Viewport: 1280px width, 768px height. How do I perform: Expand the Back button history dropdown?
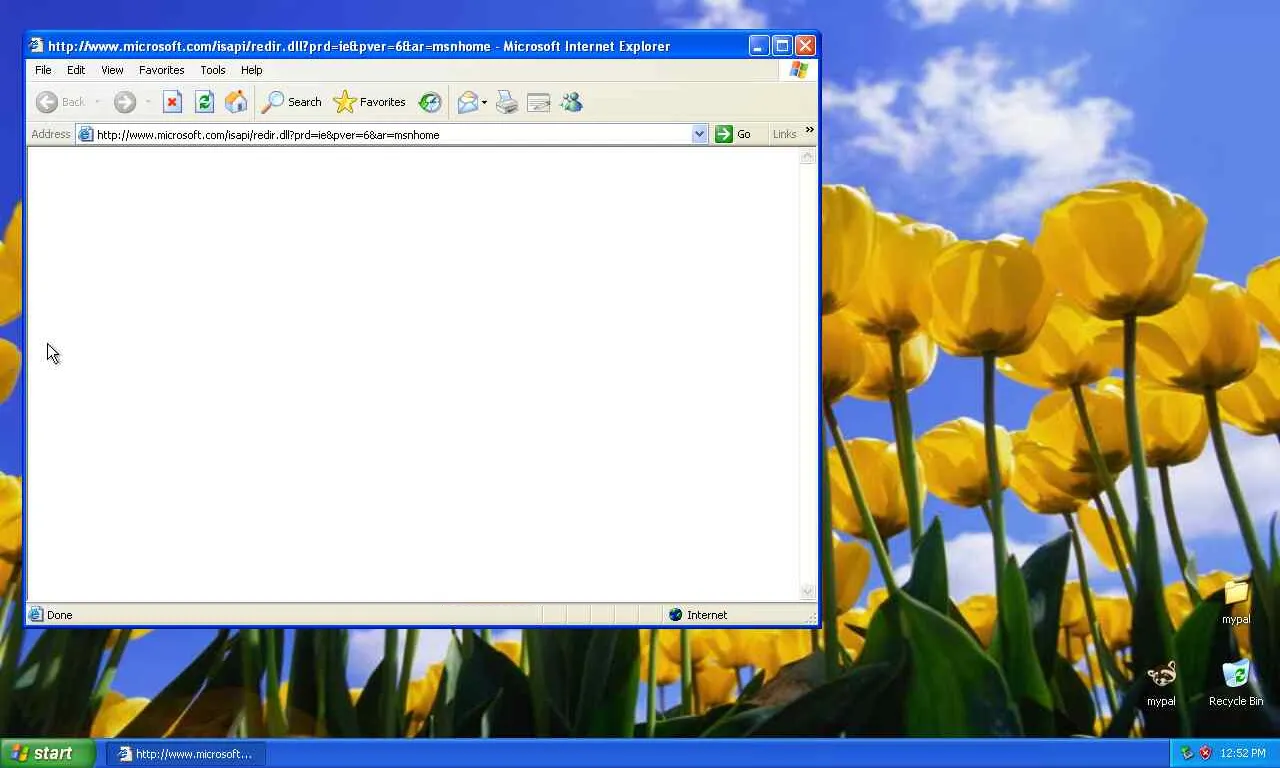97,102
